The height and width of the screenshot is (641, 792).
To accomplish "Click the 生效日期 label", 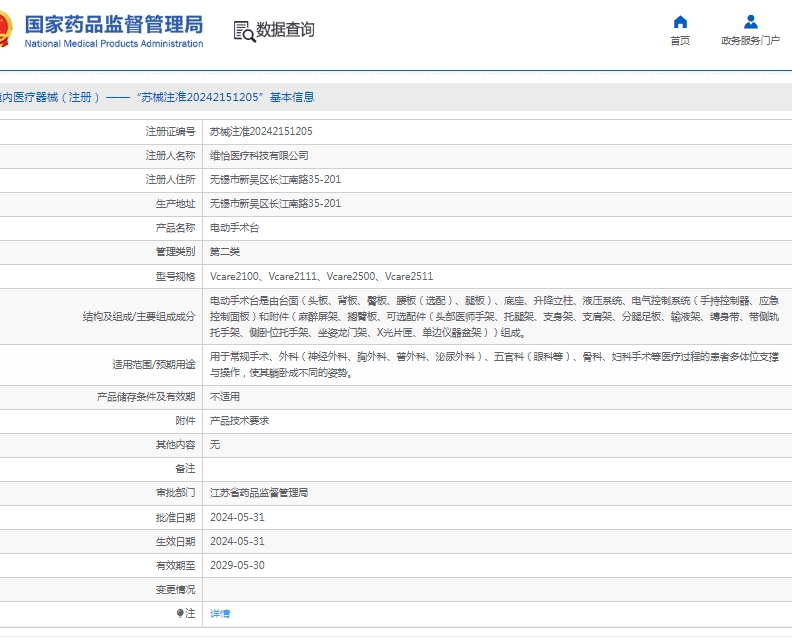I will (175, 541).
